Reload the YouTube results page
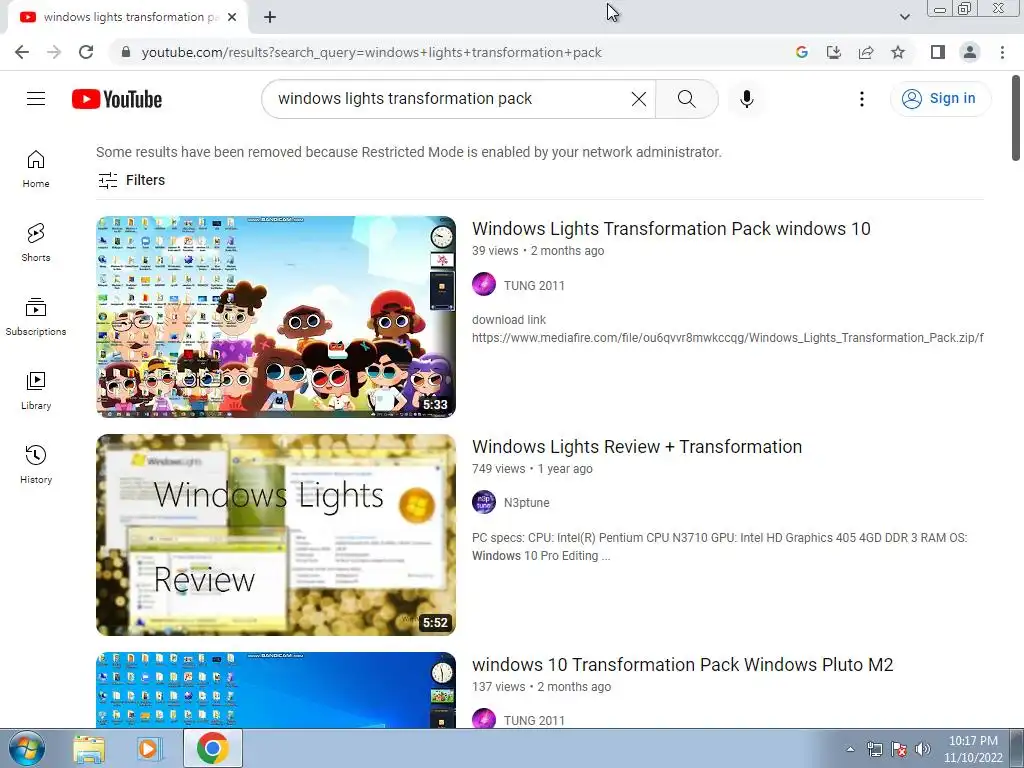 pos(86,52)
